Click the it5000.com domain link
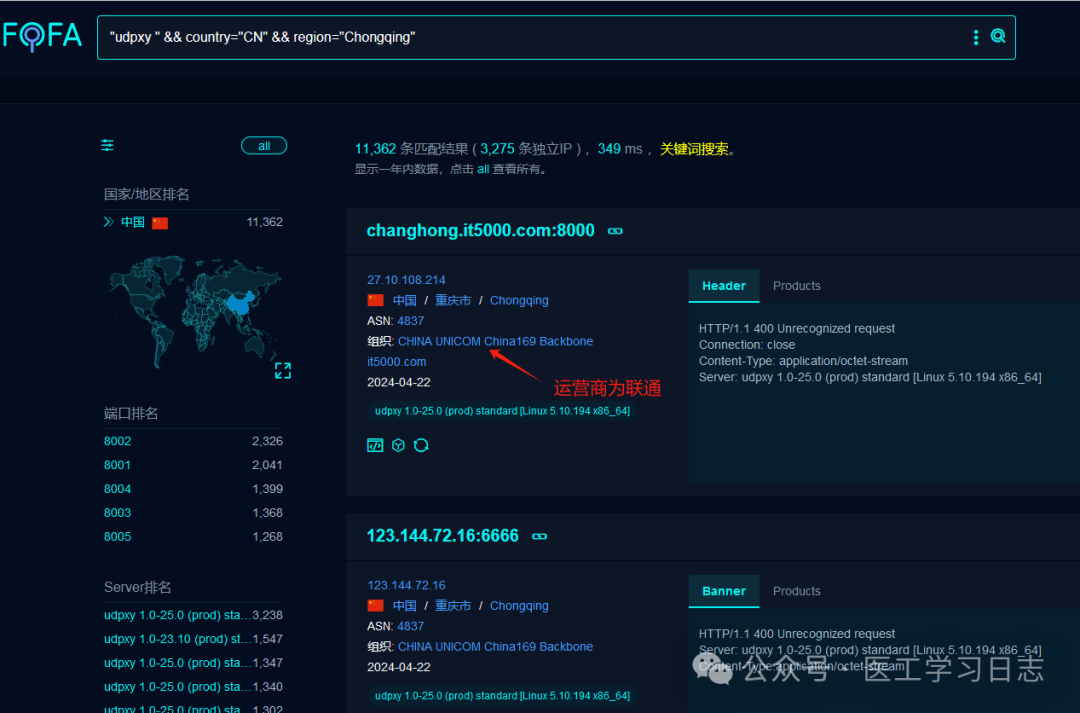 pyautogui.click(x=396, y=362)
